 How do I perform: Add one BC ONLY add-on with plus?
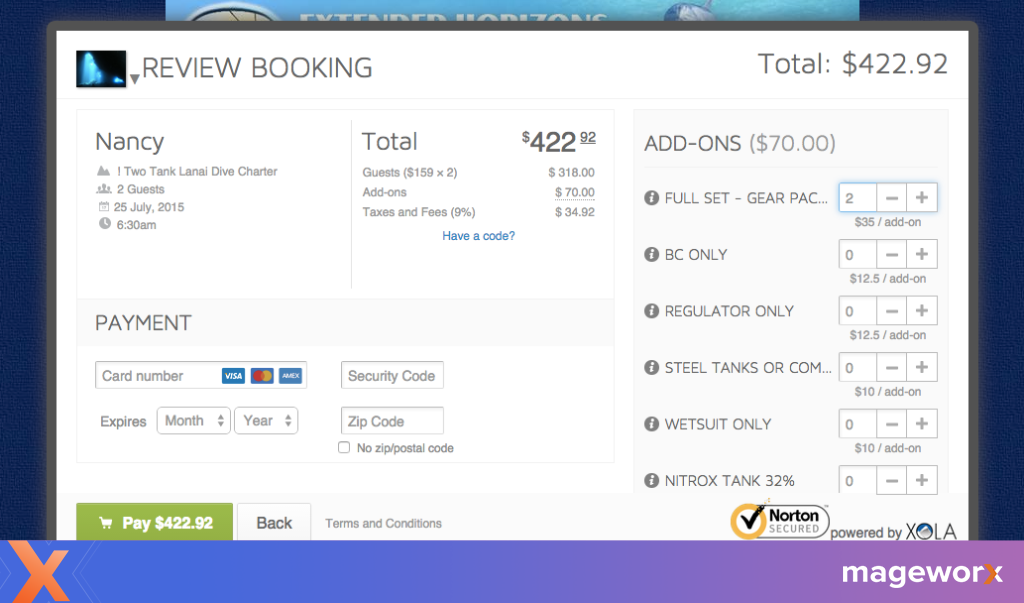click(921, 254)
